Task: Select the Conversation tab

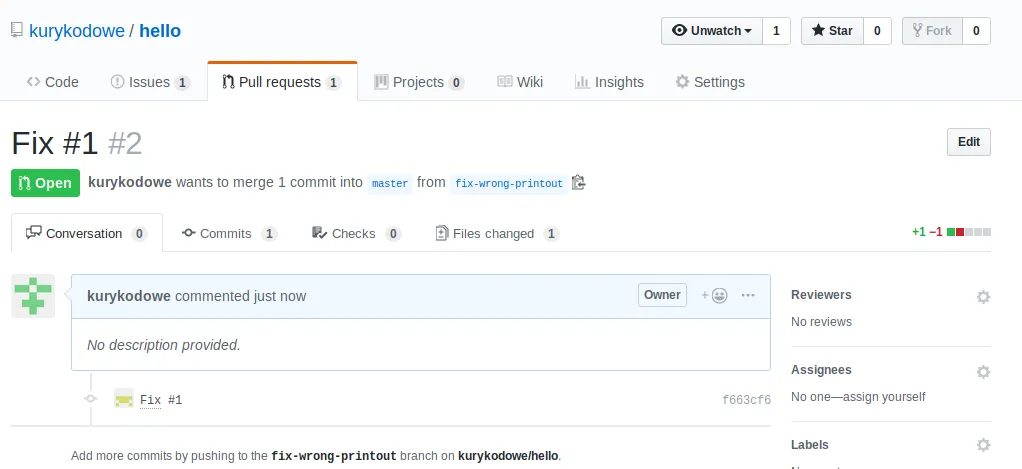Action: click(x=87, y=233)
